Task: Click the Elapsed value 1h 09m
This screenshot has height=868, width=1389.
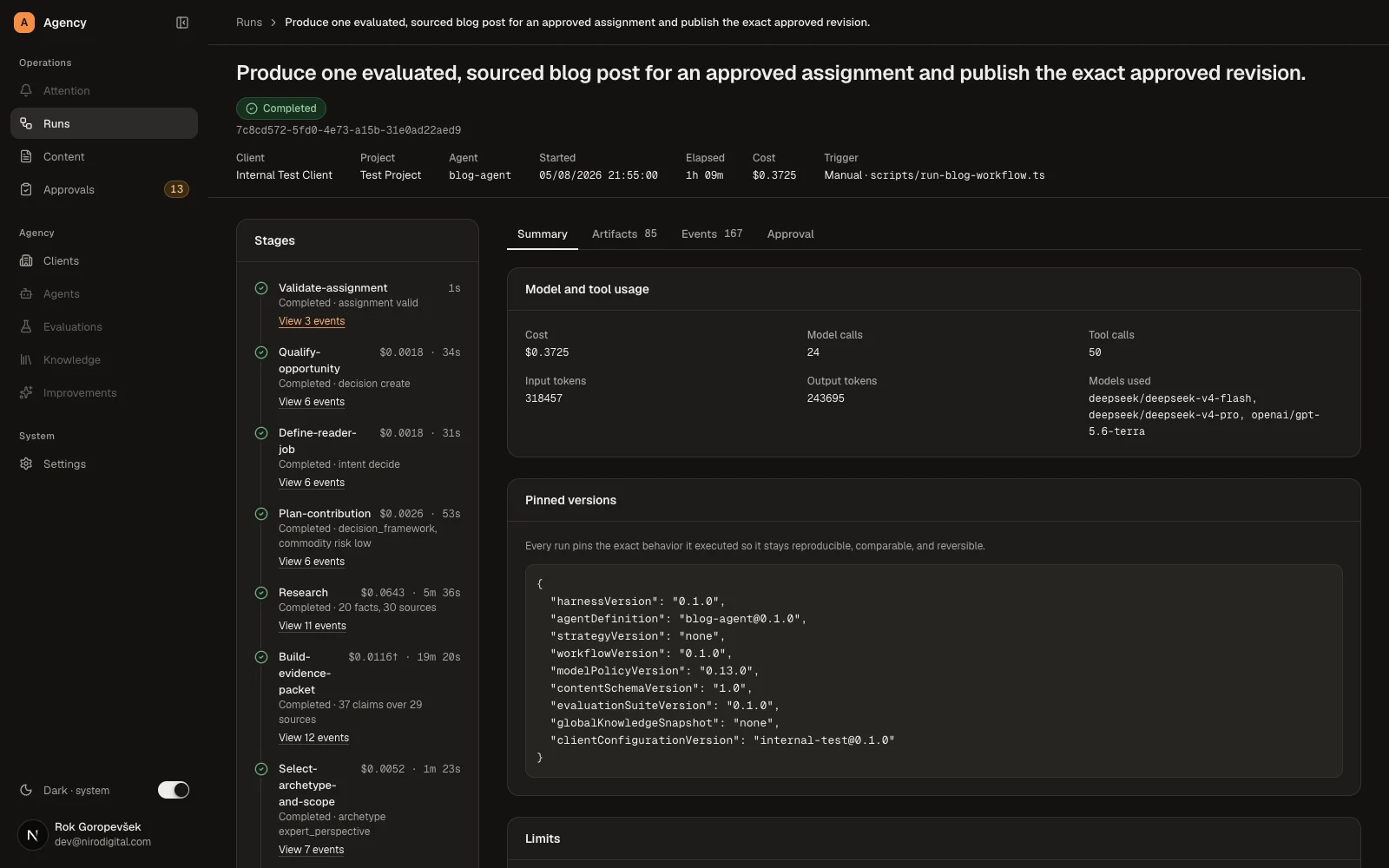Action: point(705,175)
